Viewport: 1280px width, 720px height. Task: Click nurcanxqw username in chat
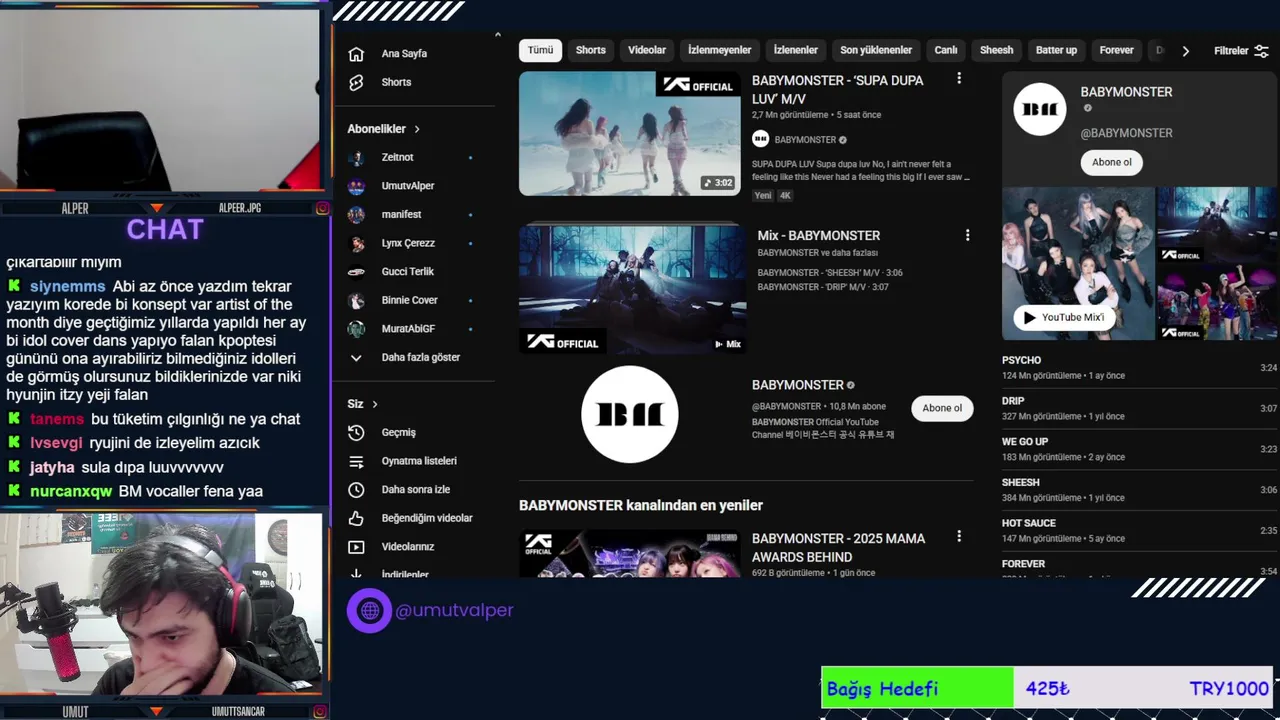71,491
